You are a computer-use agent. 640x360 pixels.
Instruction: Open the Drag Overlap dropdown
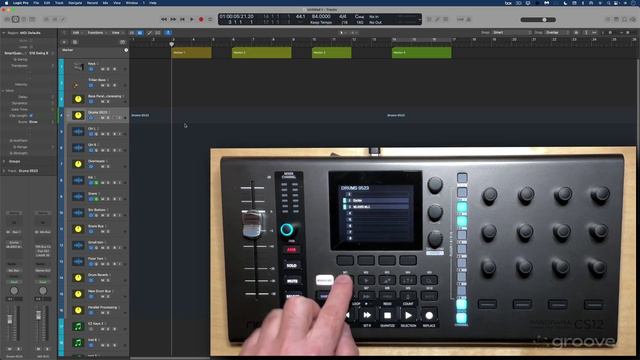[556, 32]
